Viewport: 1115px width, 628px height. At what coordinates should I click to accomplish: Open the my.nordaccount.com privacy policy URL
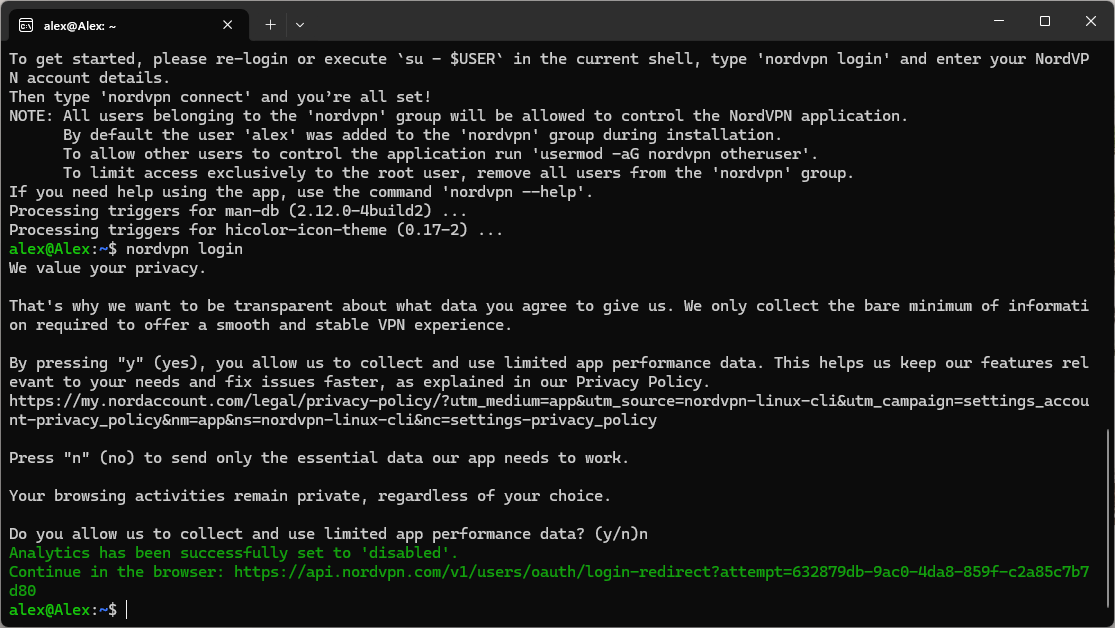point(400,401)
